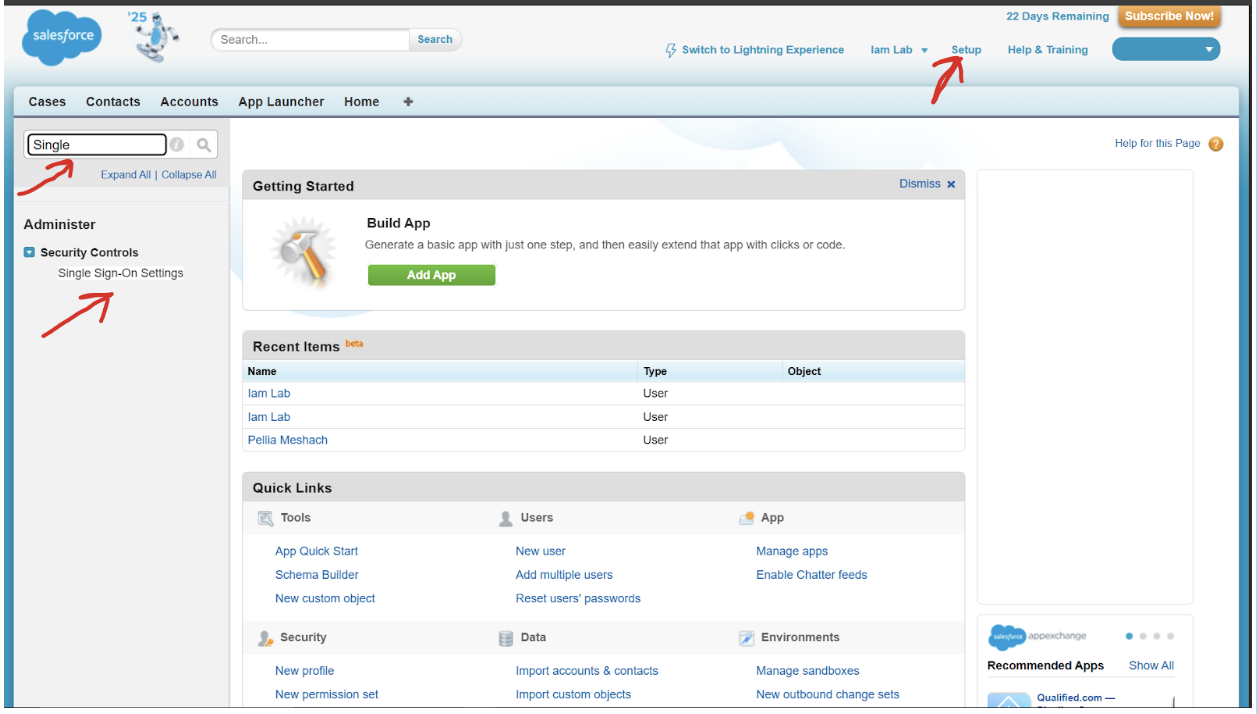The image size is (1258, 714).
Task: Select the second AppExchange carousel dot
Action: (1143, 636)
